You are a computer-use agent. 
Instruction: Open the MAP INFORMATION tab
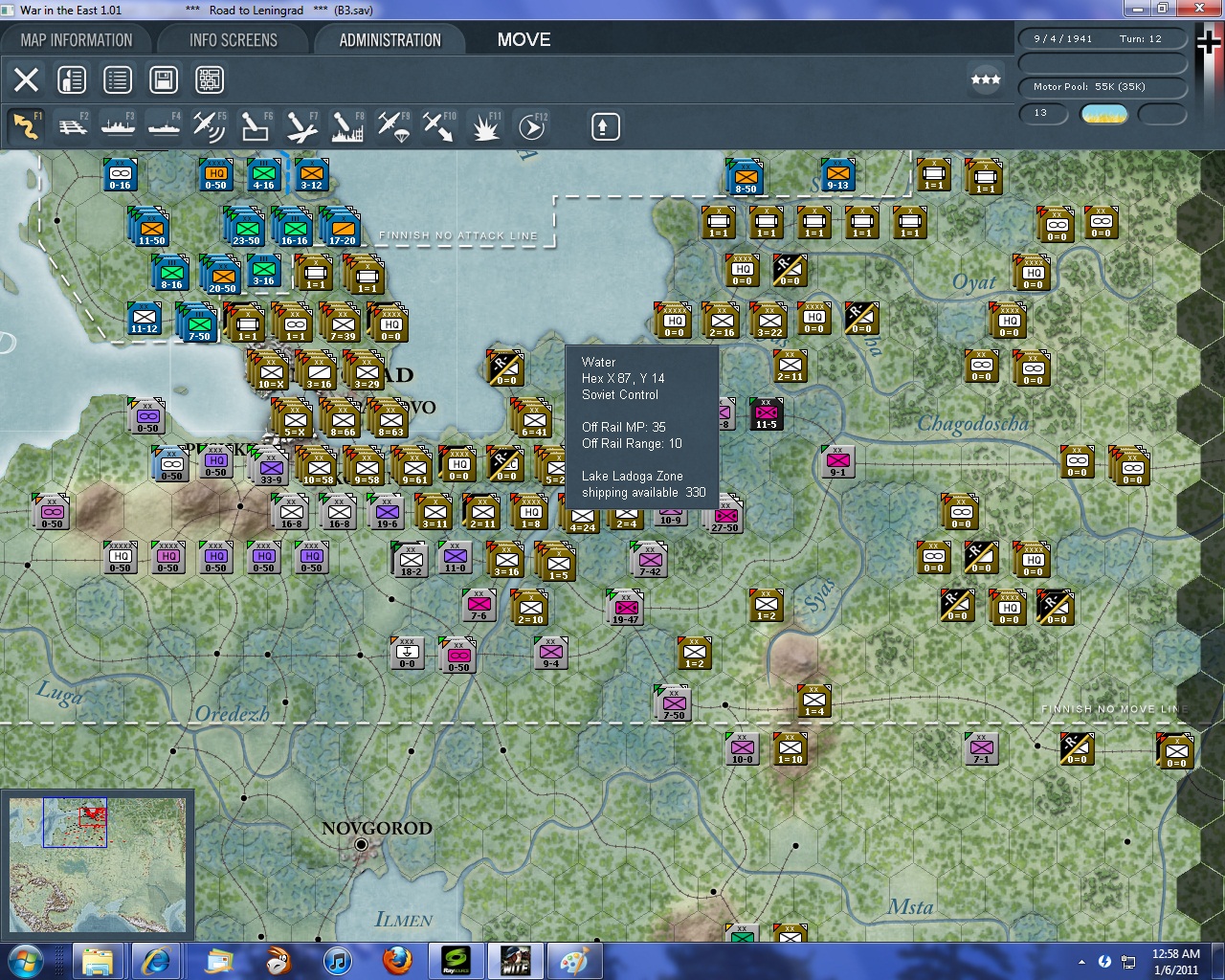click(77, 40)
